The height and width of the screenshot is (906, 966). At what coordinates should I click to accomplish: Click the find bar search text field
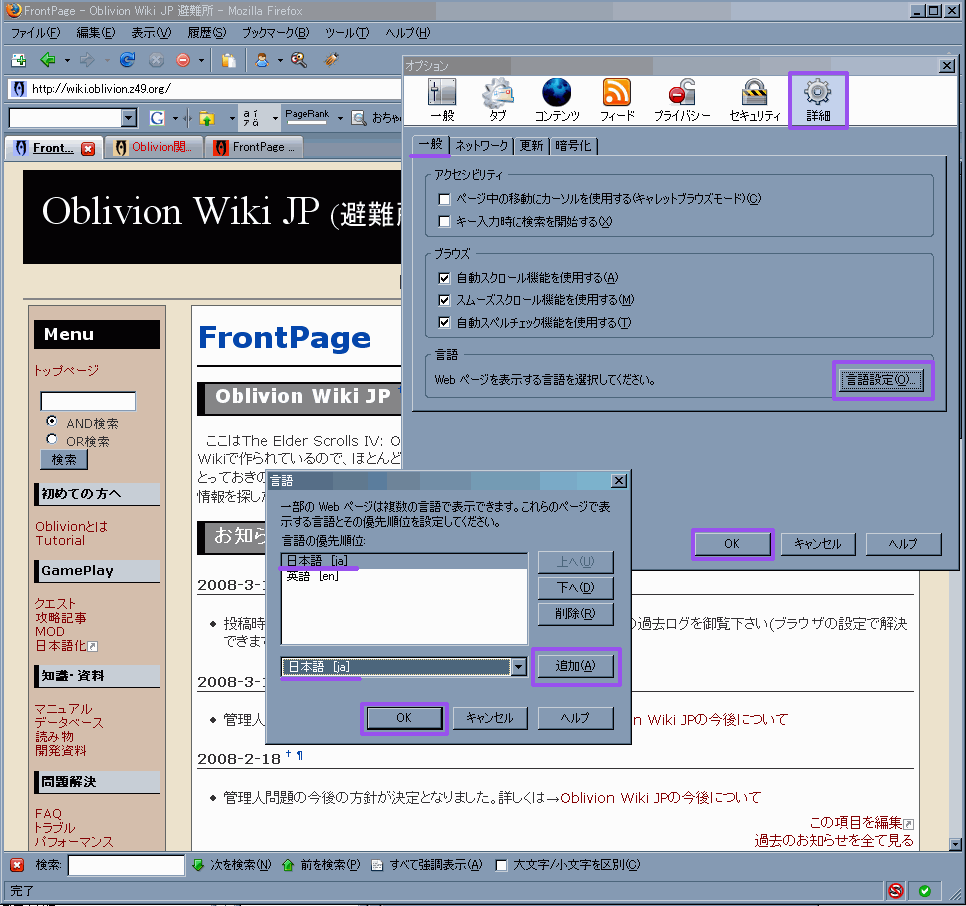coord(125,865)
